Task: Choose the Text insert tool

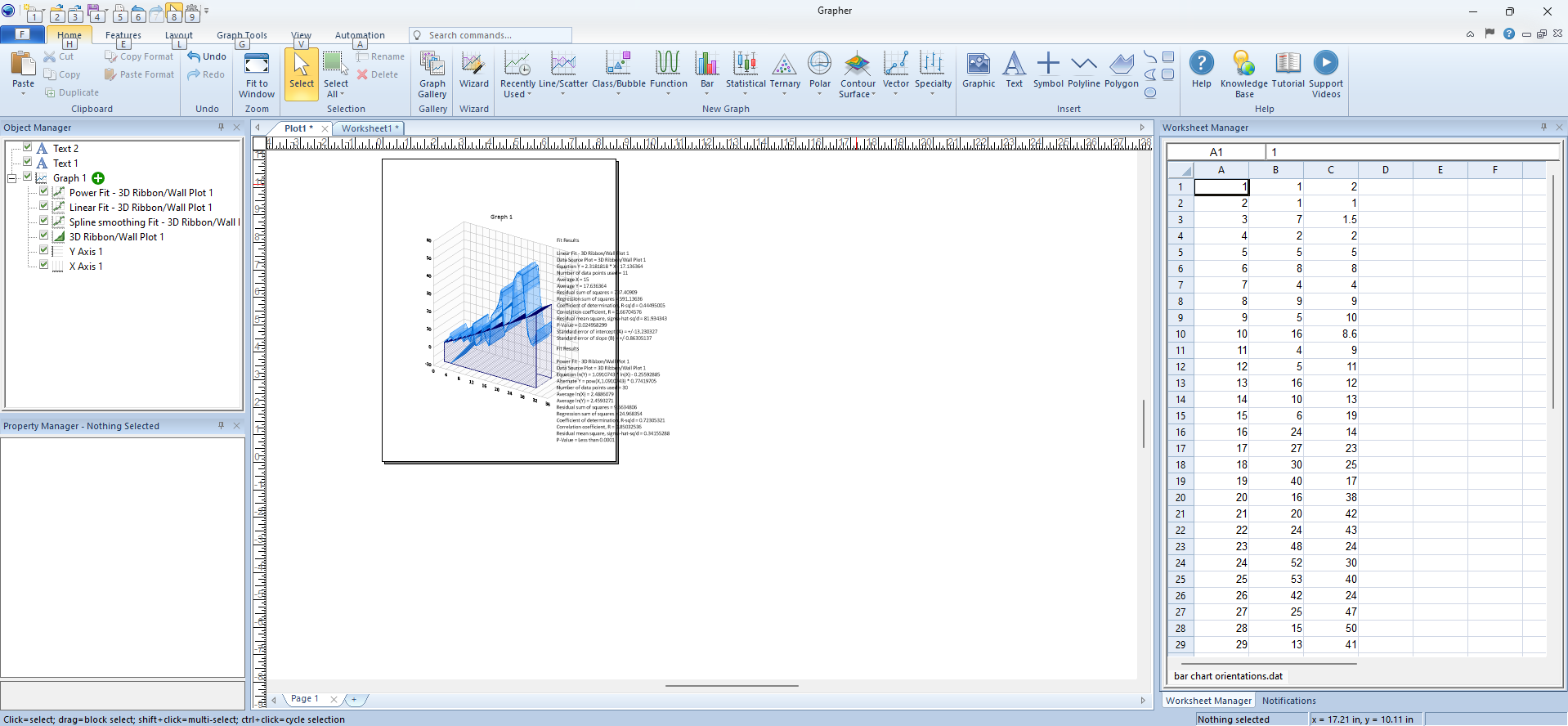Action: (x=1014, y=70)
